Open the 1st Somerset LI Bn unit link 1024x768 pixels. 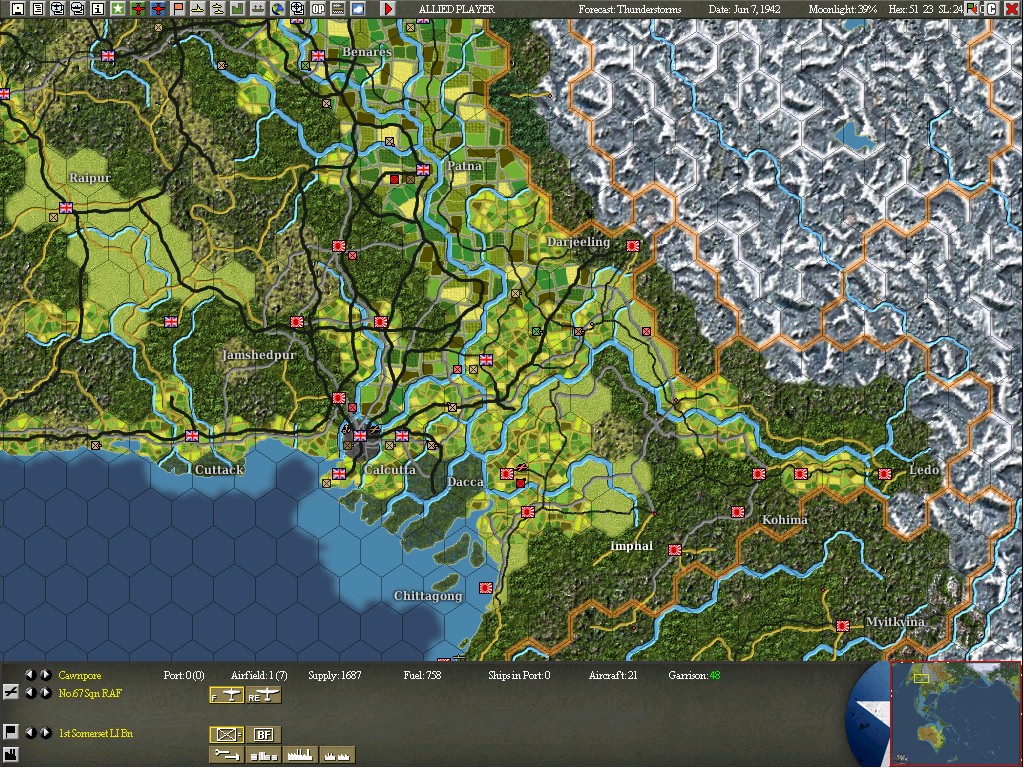pyautogui.click(x=95, y=733)
